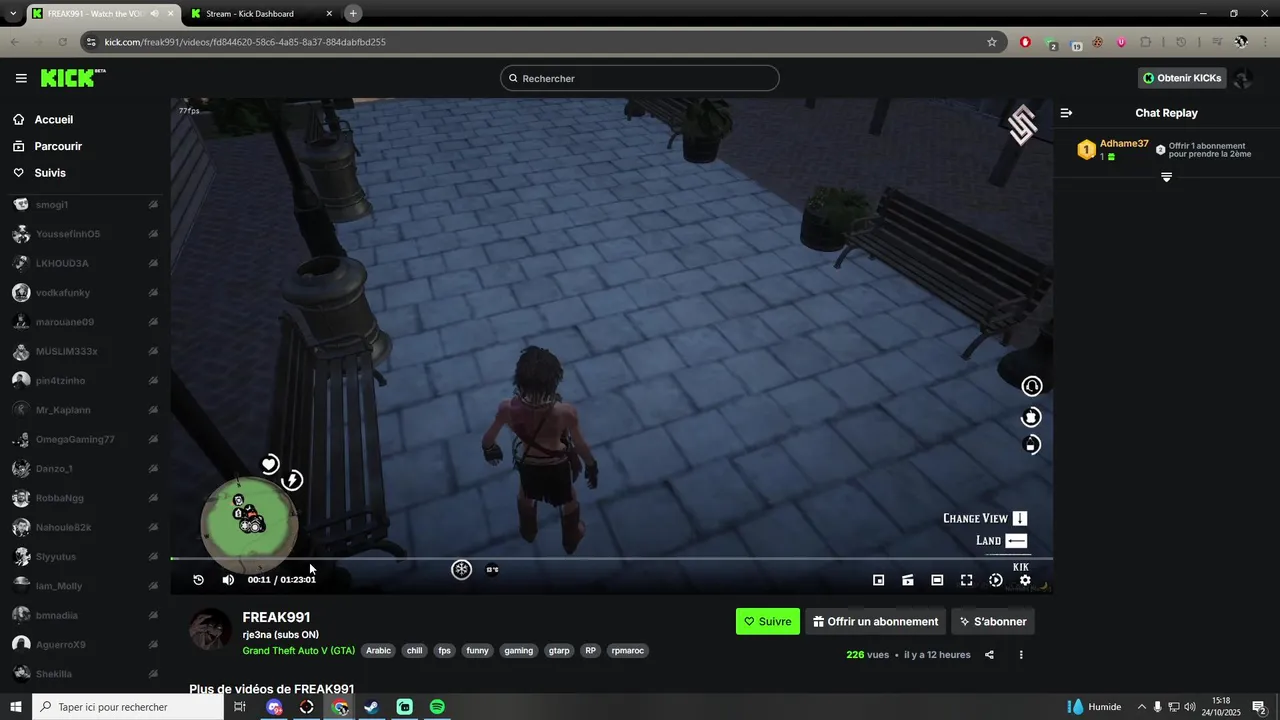1280x720 pixels.
Task: Rewind the video with replay icon
Action: [x=198, y=580]
